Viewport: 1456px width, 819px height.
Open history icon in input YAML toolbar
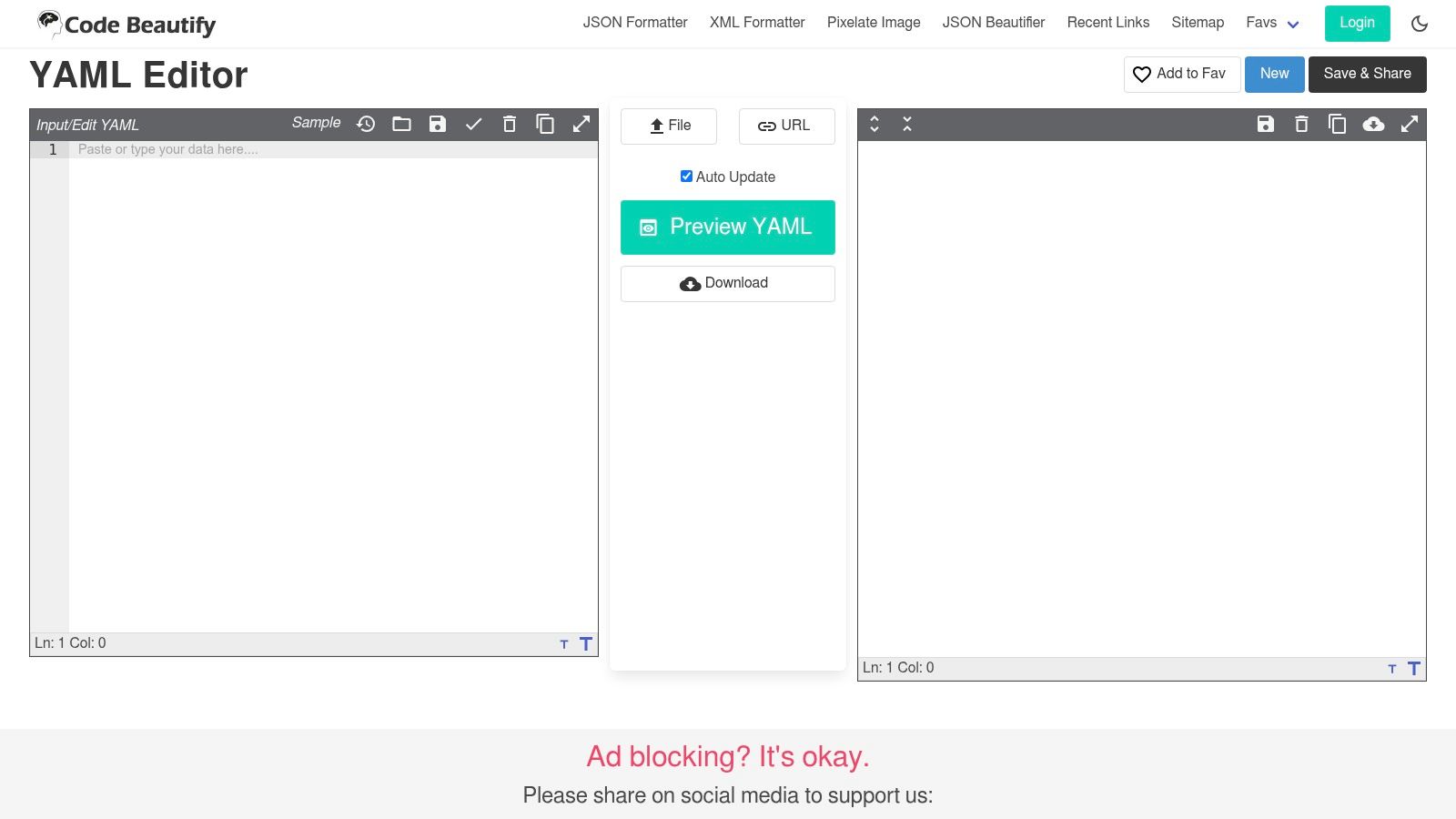tap(366, 125)
